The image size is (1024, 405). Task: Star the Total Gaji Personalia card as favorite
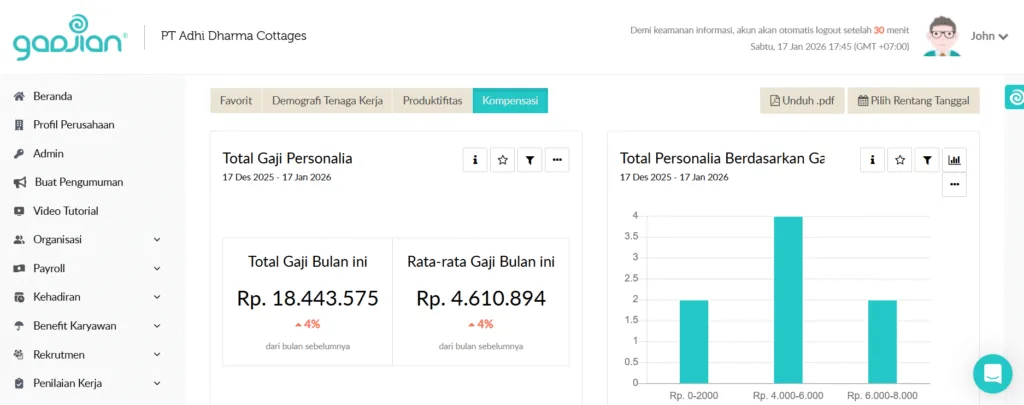pyautogui.click(x=503, y=159)
